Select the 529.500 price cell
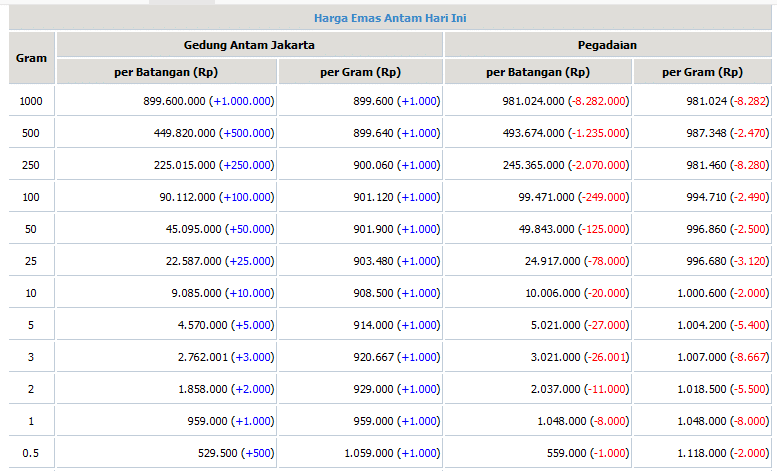 (x=166, y=453)
